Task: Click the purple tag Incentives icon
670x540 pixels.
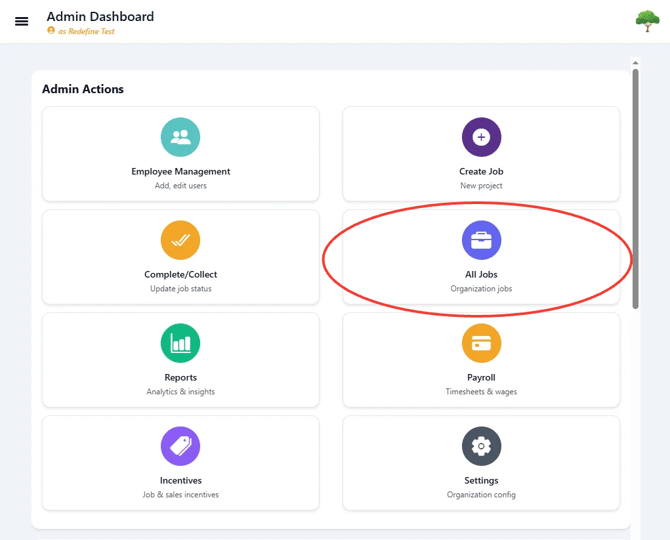Action: tap(180, 446)
